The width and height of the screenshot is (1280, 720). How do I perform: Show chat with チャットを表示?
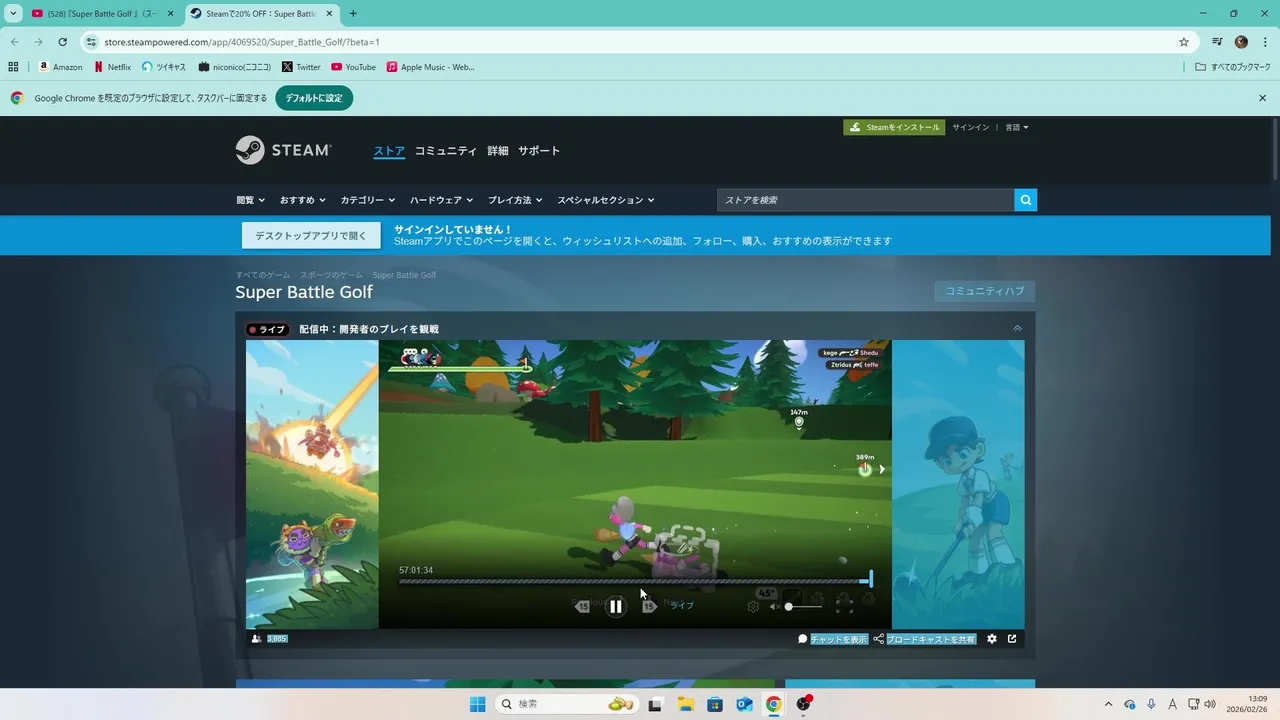832,639
